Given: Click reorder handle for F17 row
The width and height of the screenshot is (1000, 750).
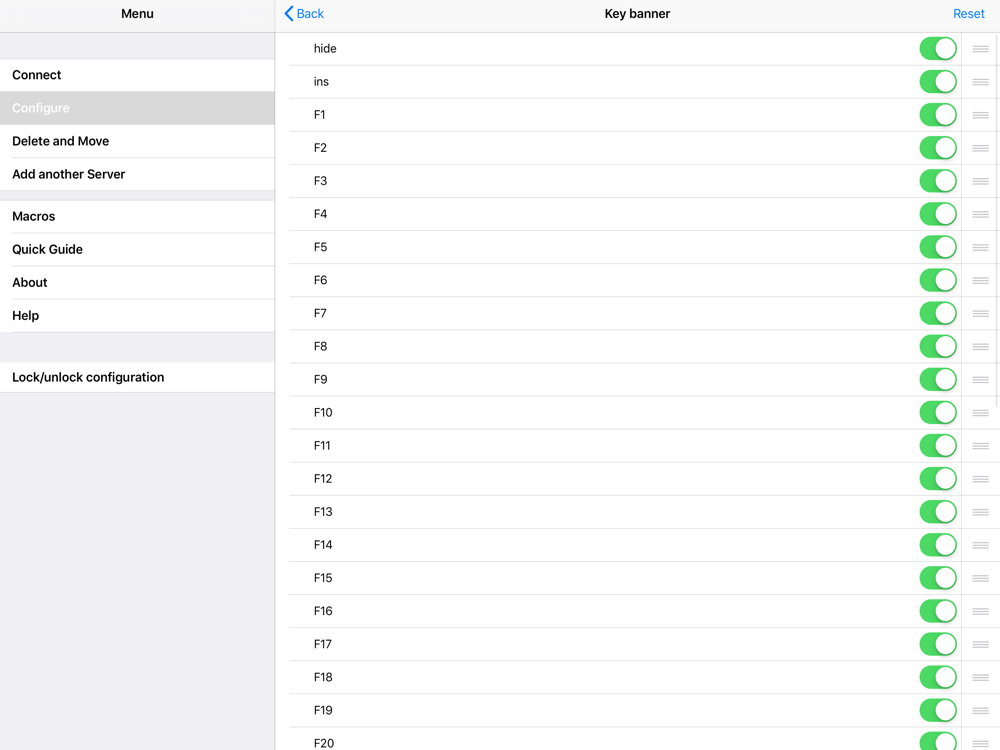Looking at the screenshot, I should point(980,644).
